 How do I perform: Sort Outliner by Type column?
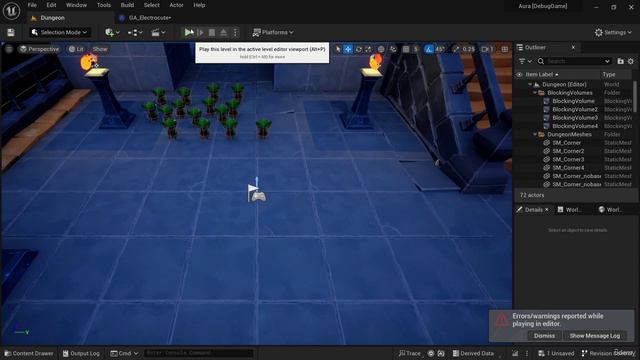(609, 75)
